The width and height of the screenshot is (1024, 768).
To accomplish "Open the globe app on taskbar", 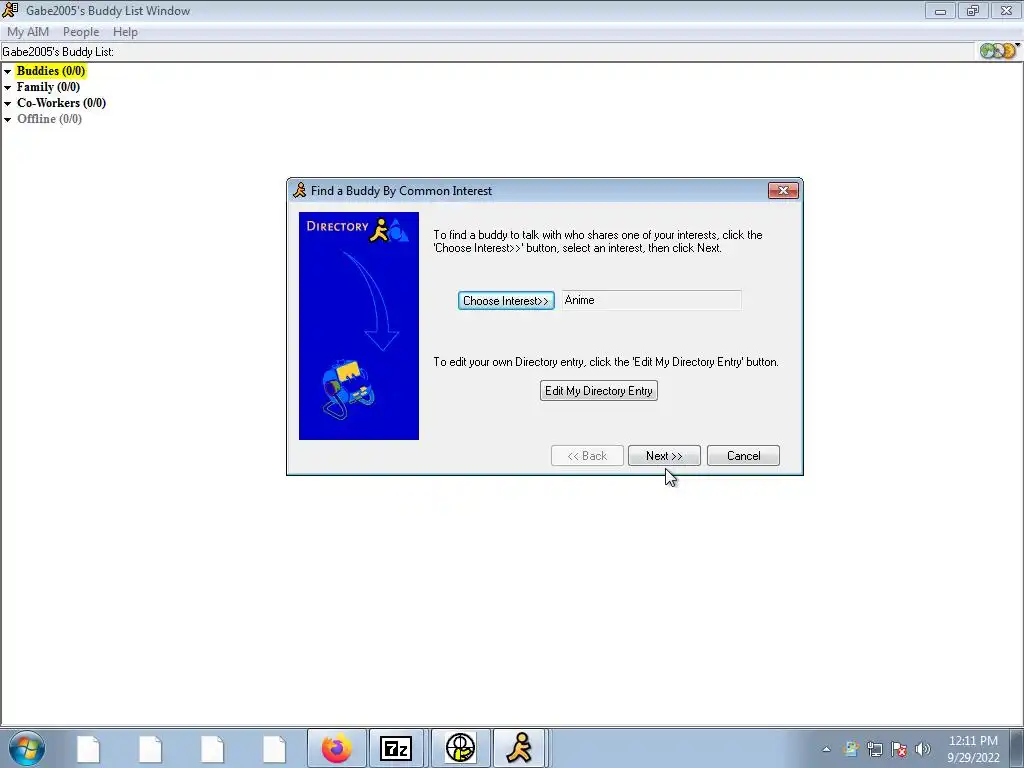I will point(460,748).
